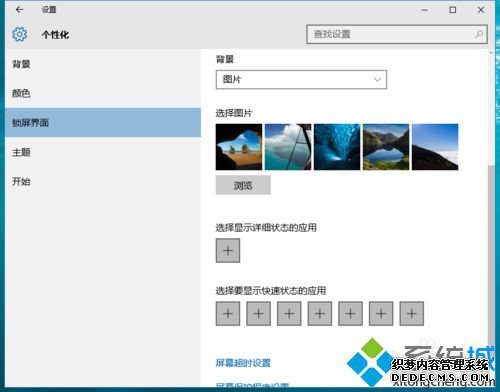The height and width of the screenshot is (392, 500).
Task: Click the fifth quick status plus button
Action: (350, 313)
